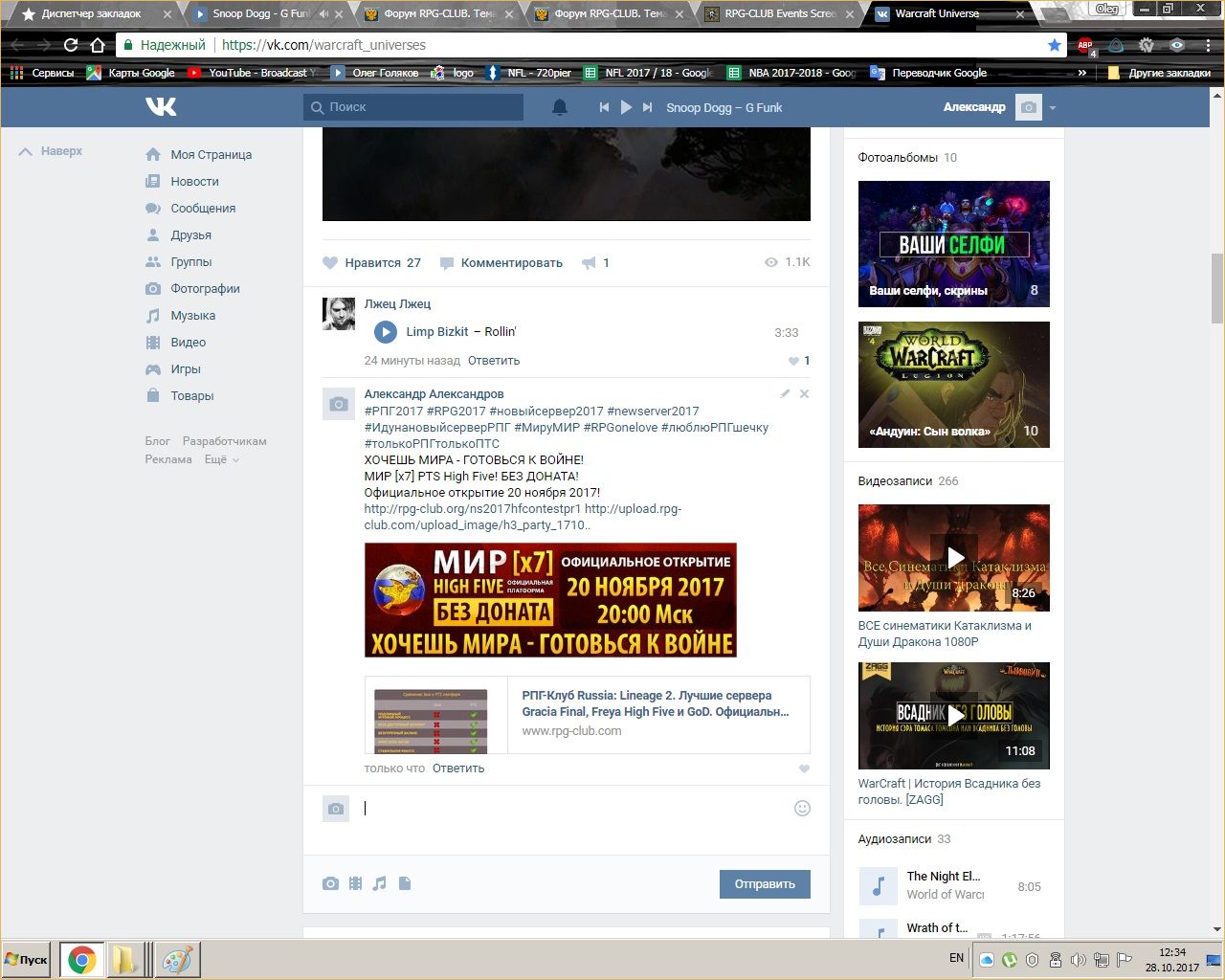
Task: Click the VK logo in the header
Action: click(x=161, y=107)
